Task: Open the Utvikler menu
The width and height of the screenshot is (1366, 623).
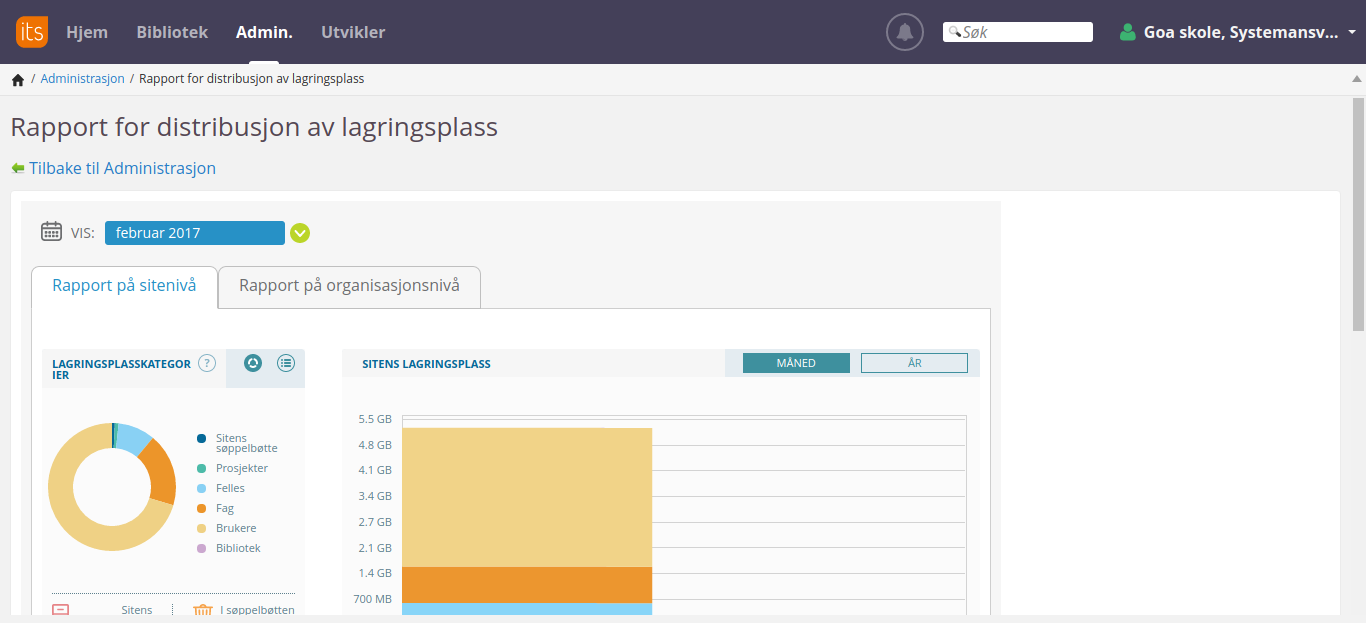Action: [353, 32]
